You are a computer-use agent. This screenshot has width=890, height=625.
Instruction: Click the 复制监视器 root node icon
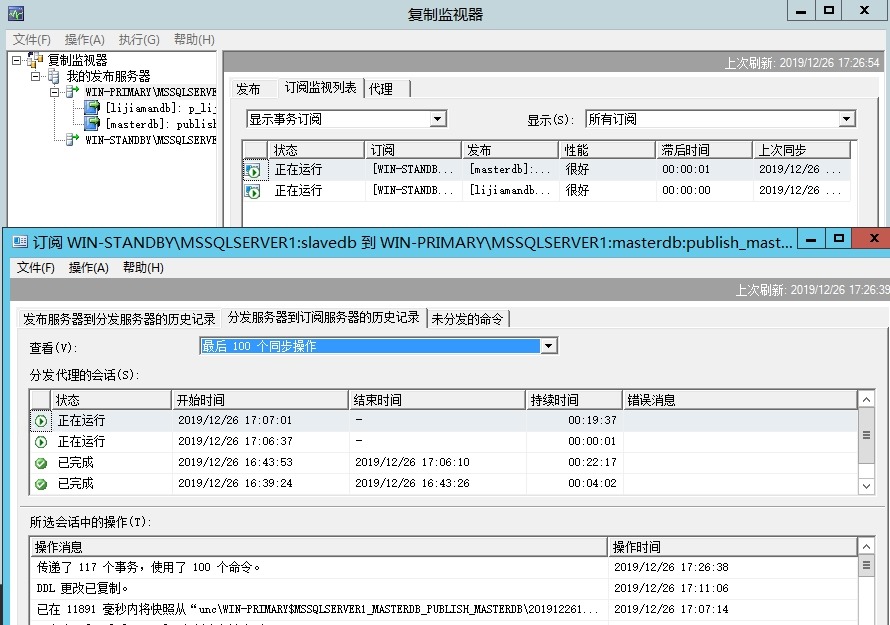coord(37,61)
